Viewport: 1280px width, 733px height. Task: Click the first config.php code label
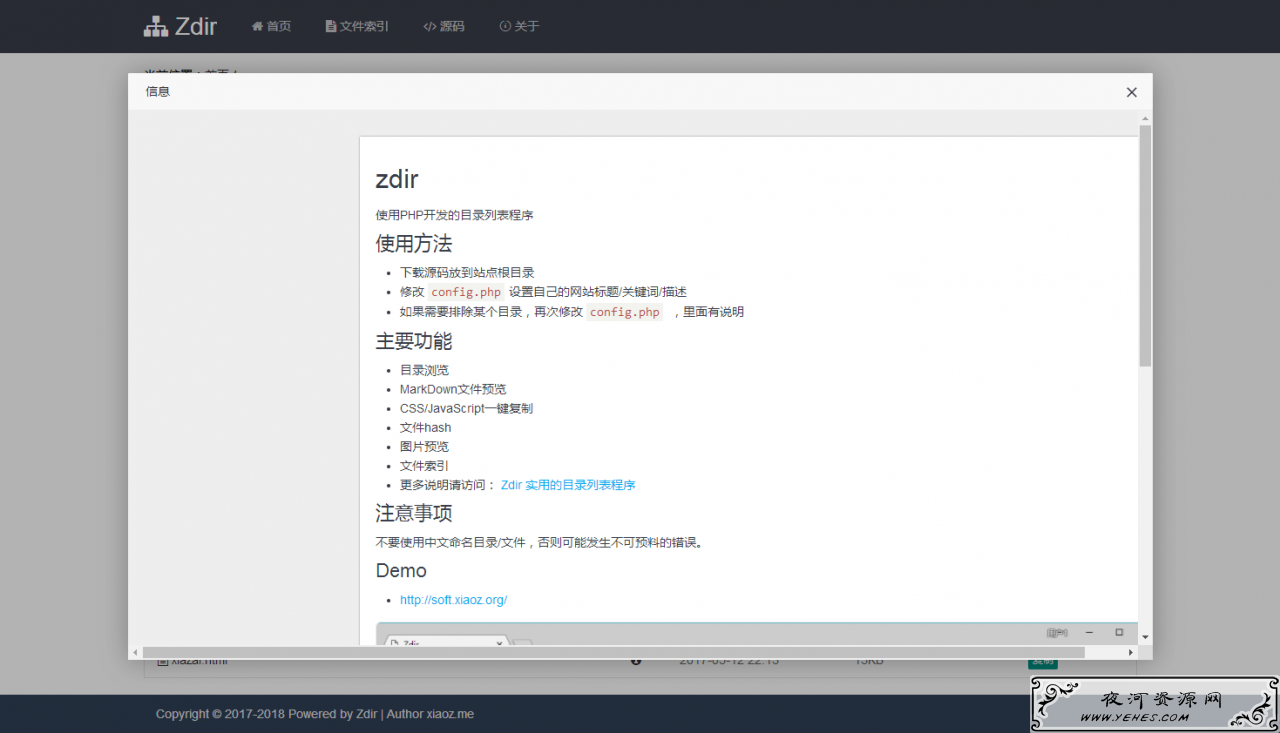point(466,292)
